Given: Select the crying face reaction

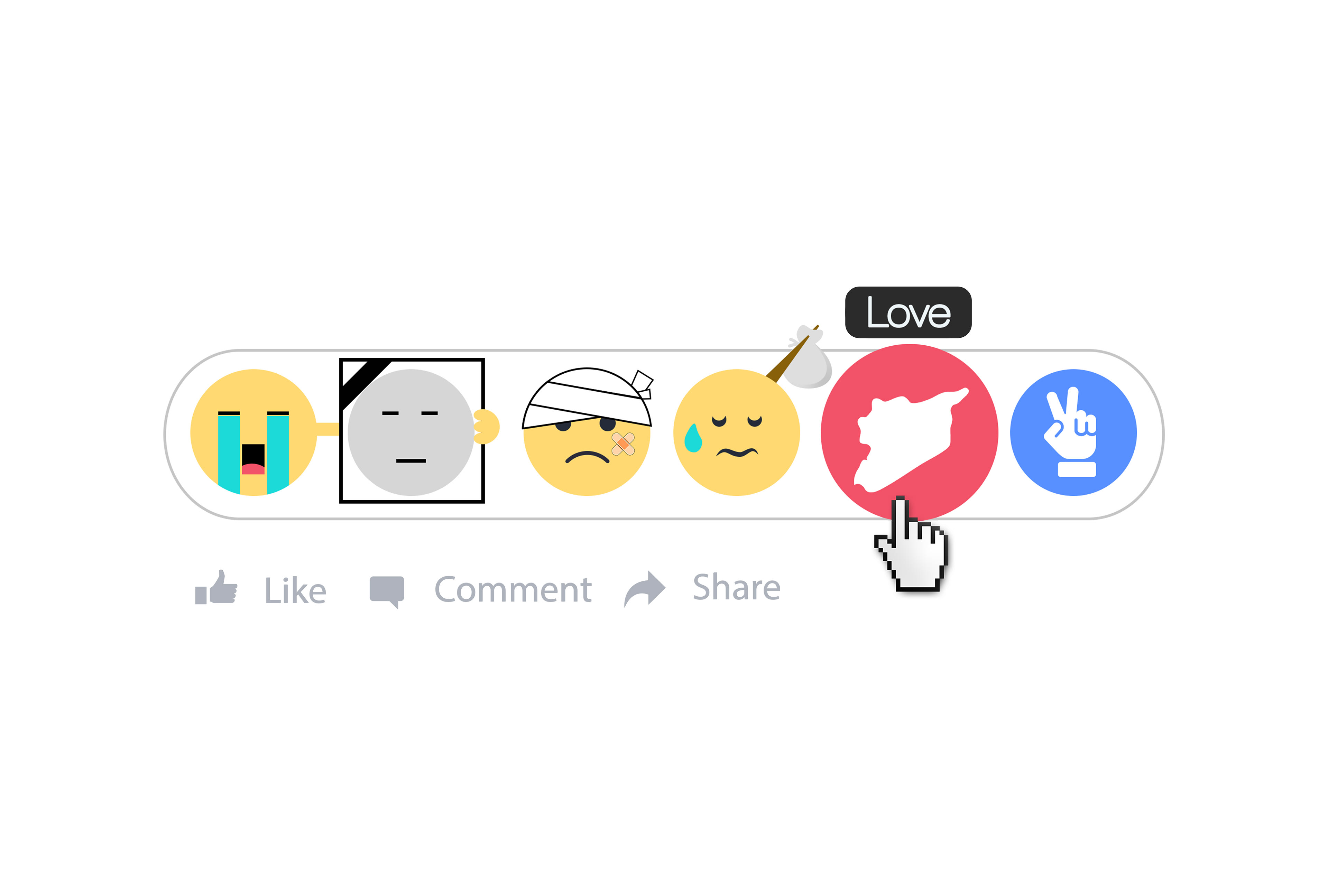Looking at the screenshot, I should click(x=253, y=432).
